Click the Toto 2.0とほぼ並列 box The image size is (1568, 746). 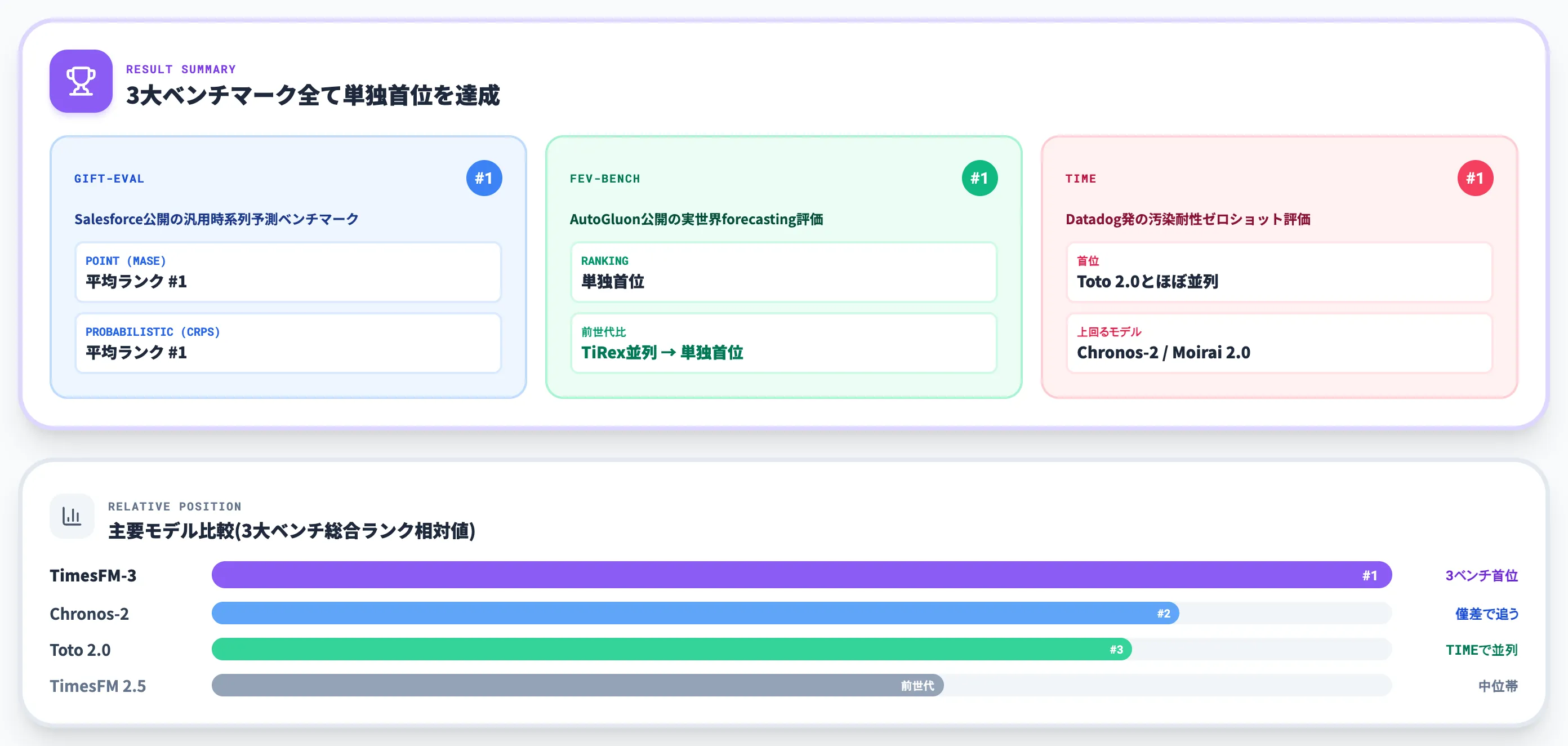pyautogui.click(x=1279, y=272)
